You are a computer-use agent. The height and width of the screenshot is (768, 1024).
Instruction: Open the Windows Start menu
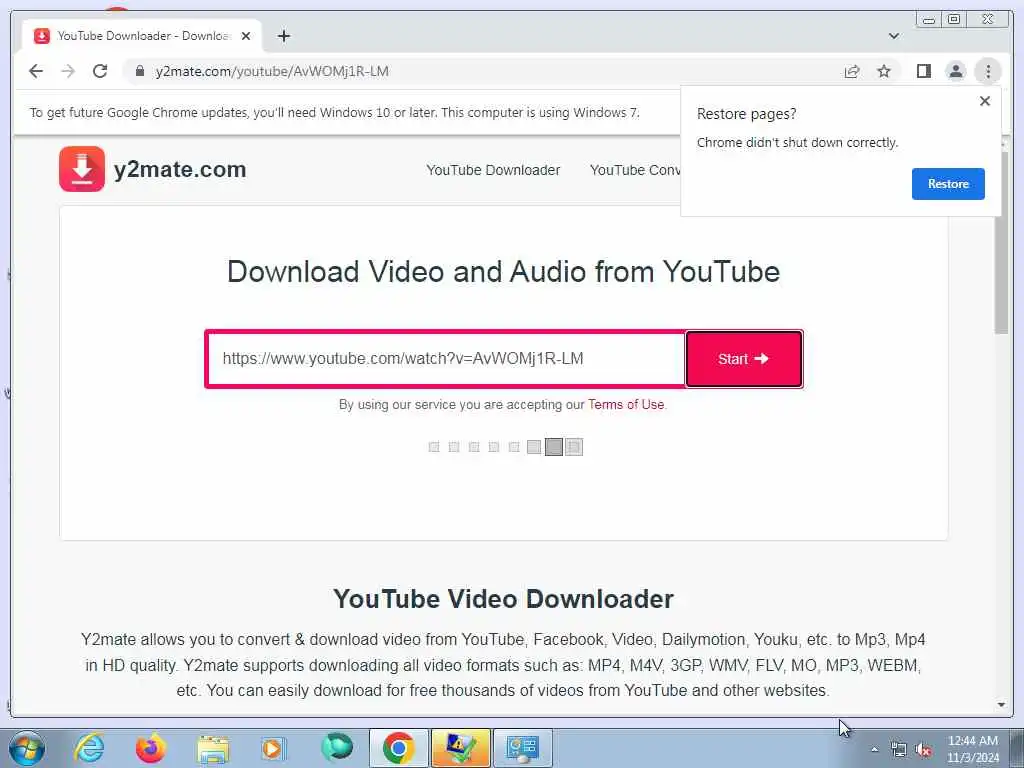pos(27,748)
